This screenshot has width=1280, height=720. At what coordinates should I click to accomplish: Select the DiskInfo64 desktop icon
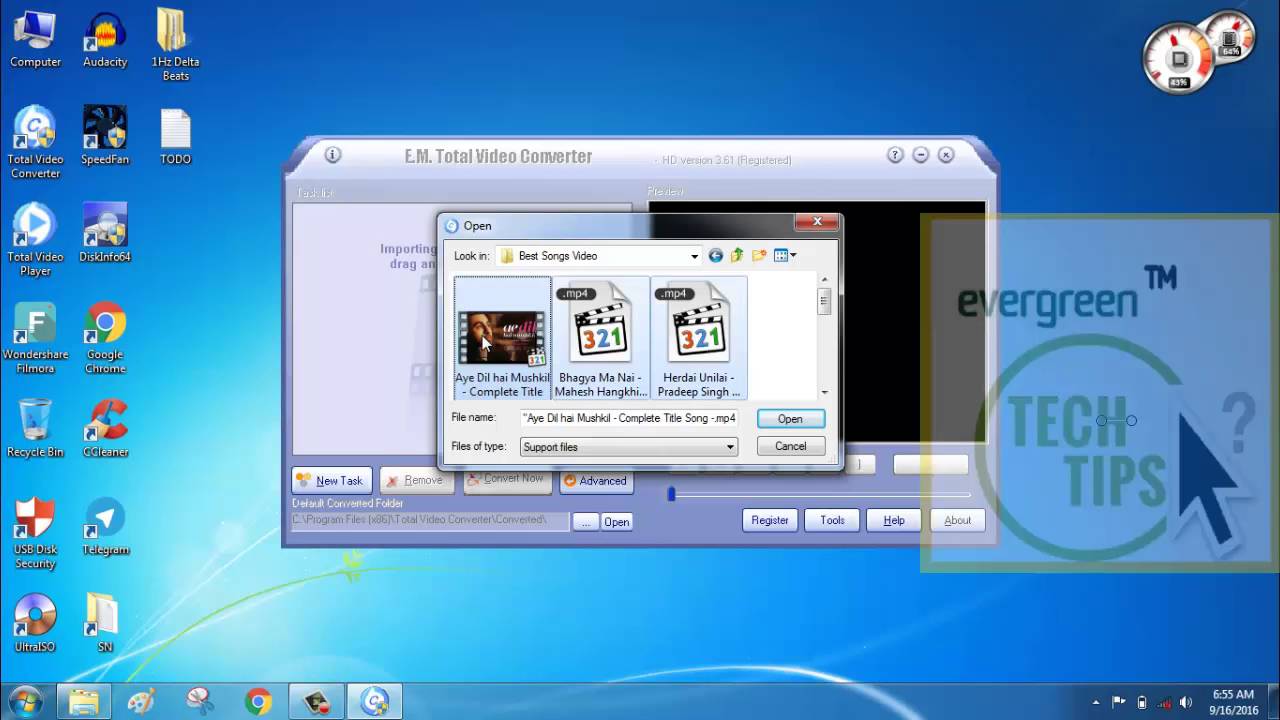click(x=105, y=232)
